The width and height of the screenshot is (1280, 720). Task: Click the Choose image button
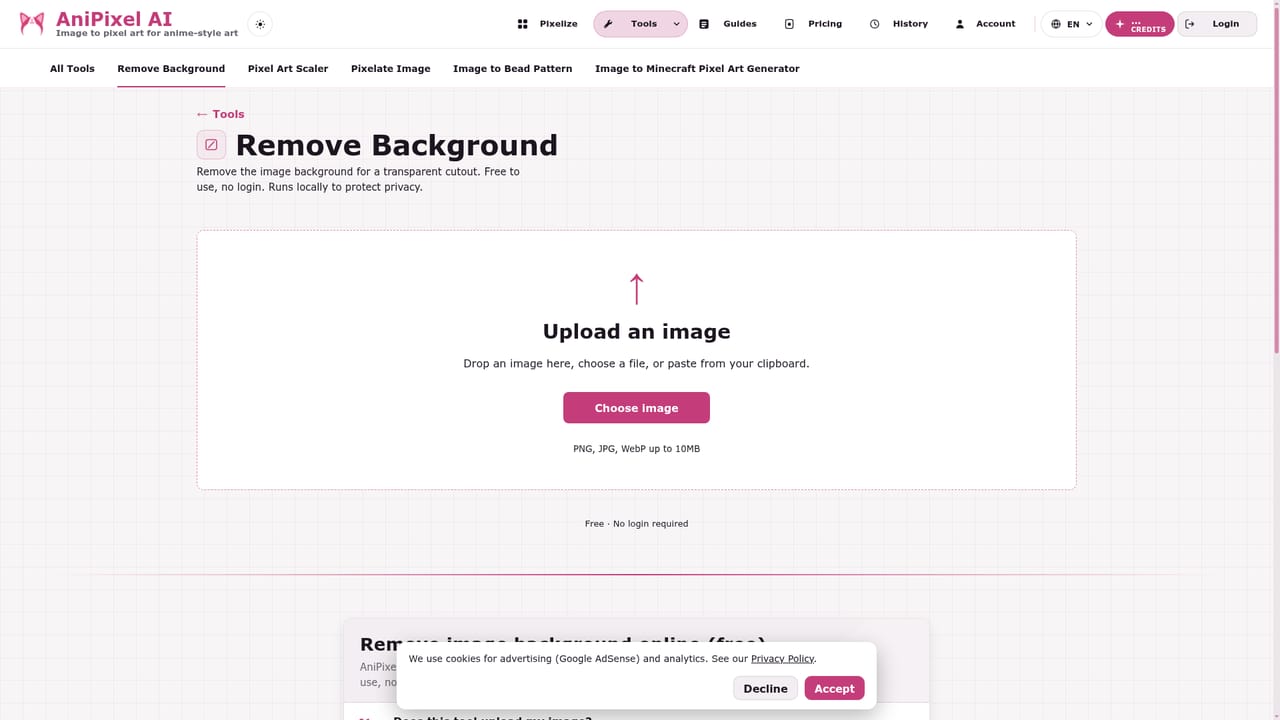(x=636, y=408)
